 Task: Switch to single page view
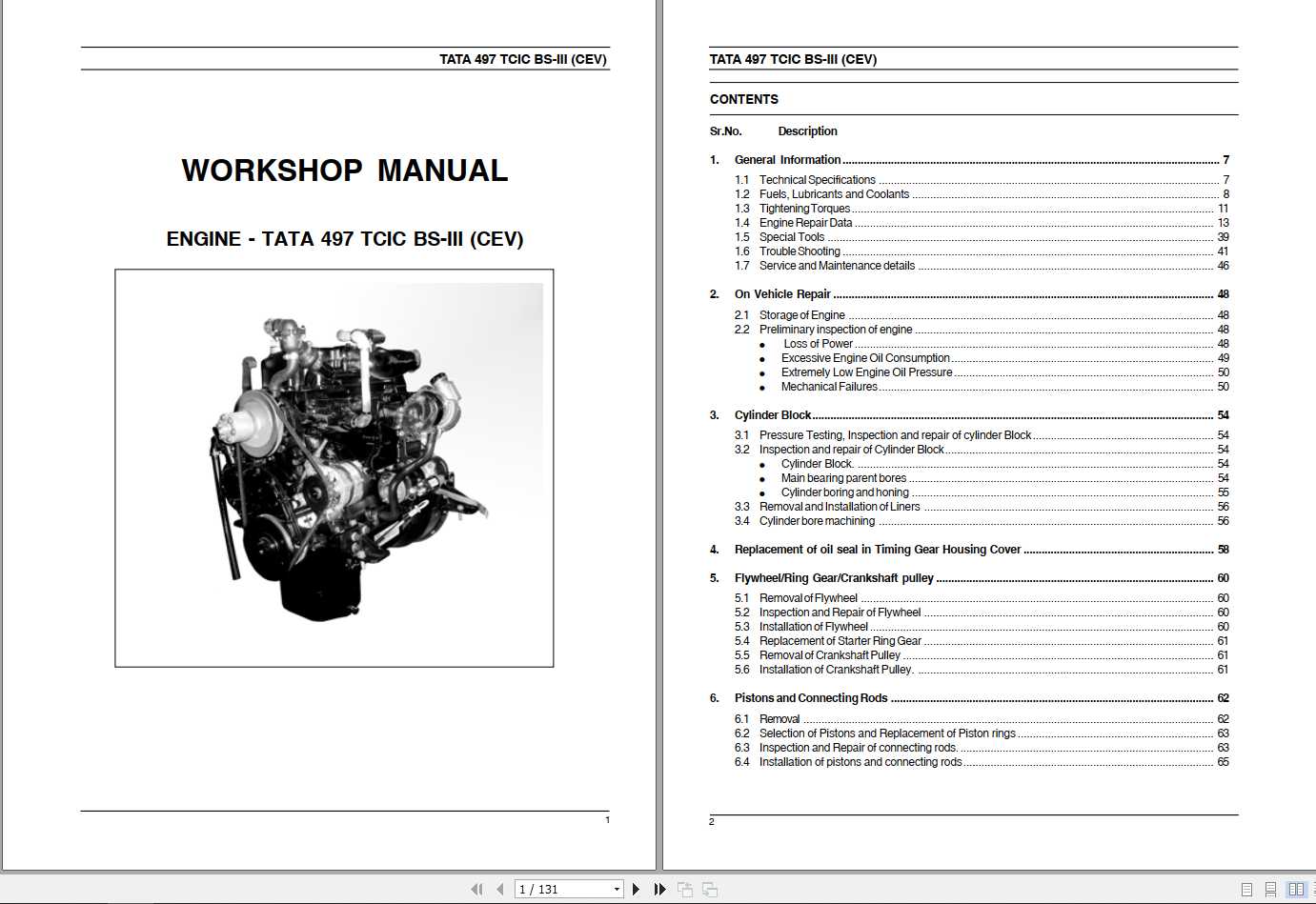pos(1247,890)
